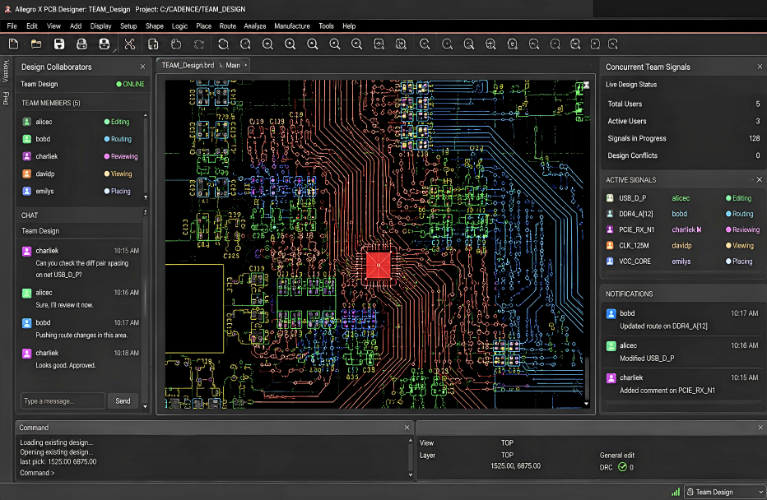Click CLK_125M signal icon in Active Signals

click(610, 246)
